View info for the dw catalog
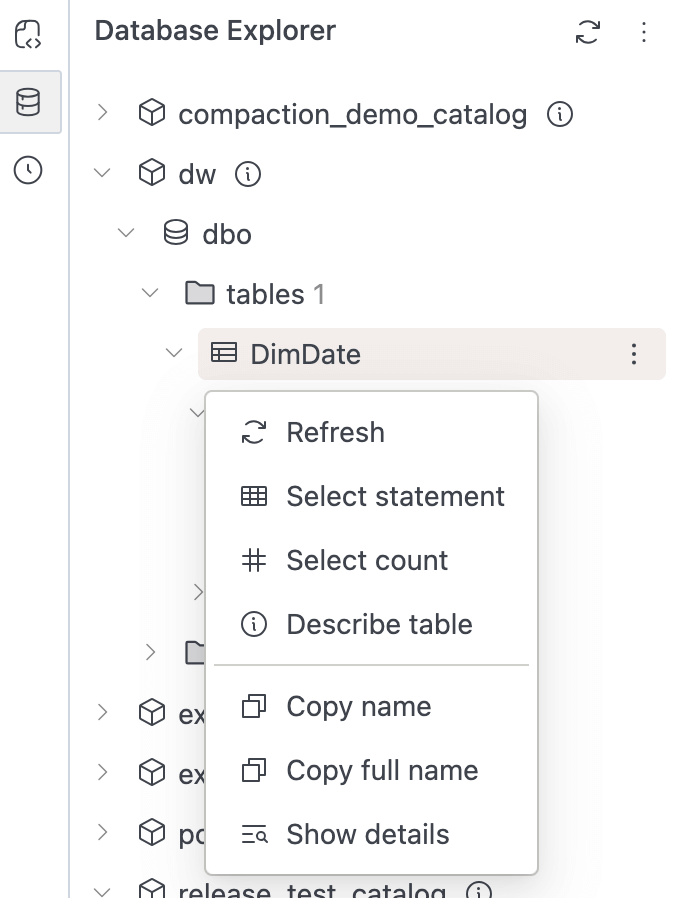The width and height of the screenshot is (686, 898). click(247, 174)
